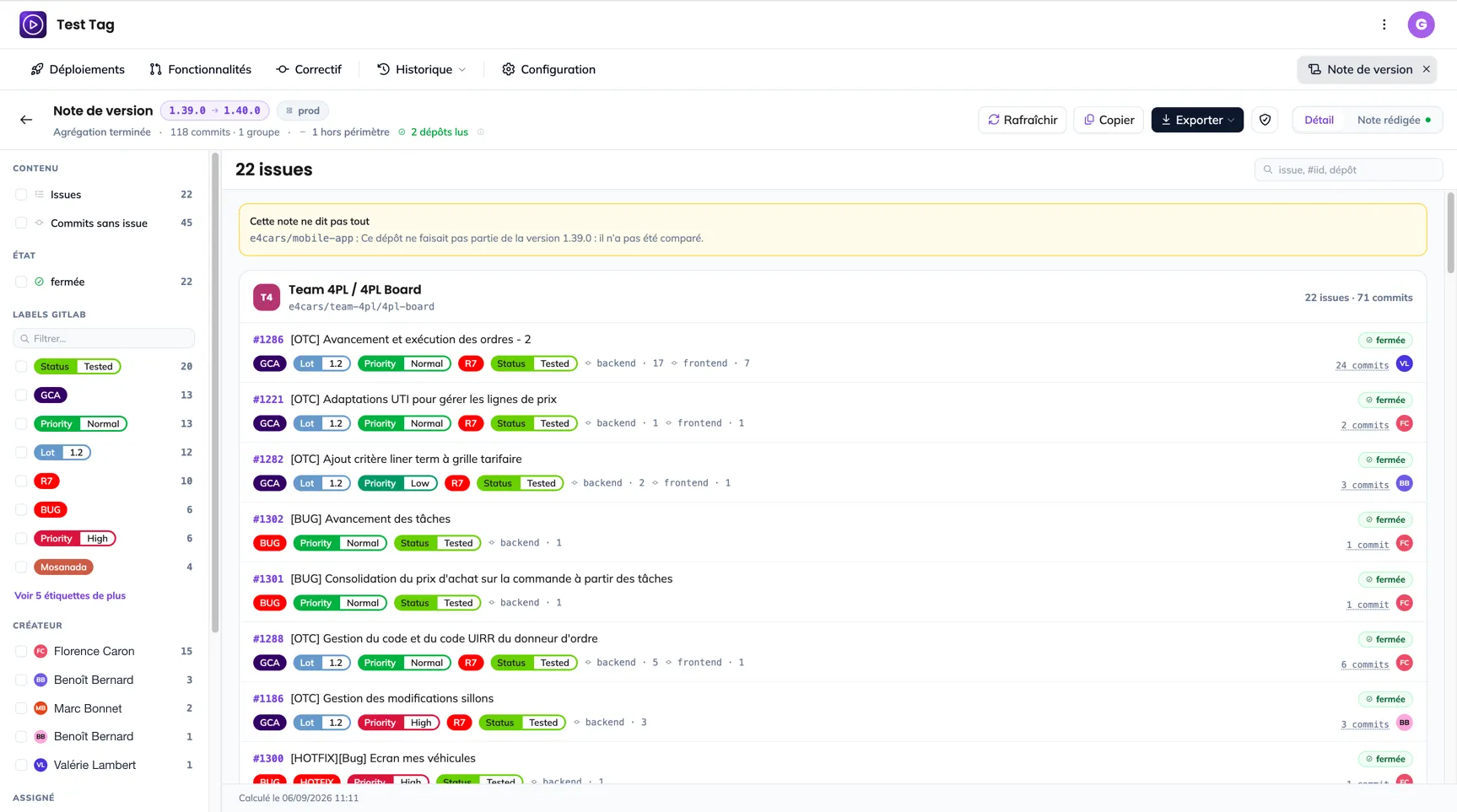Viewport: 1457px width, 812px height.
Task: Open the Correctif tab
Action: (309, 69)
